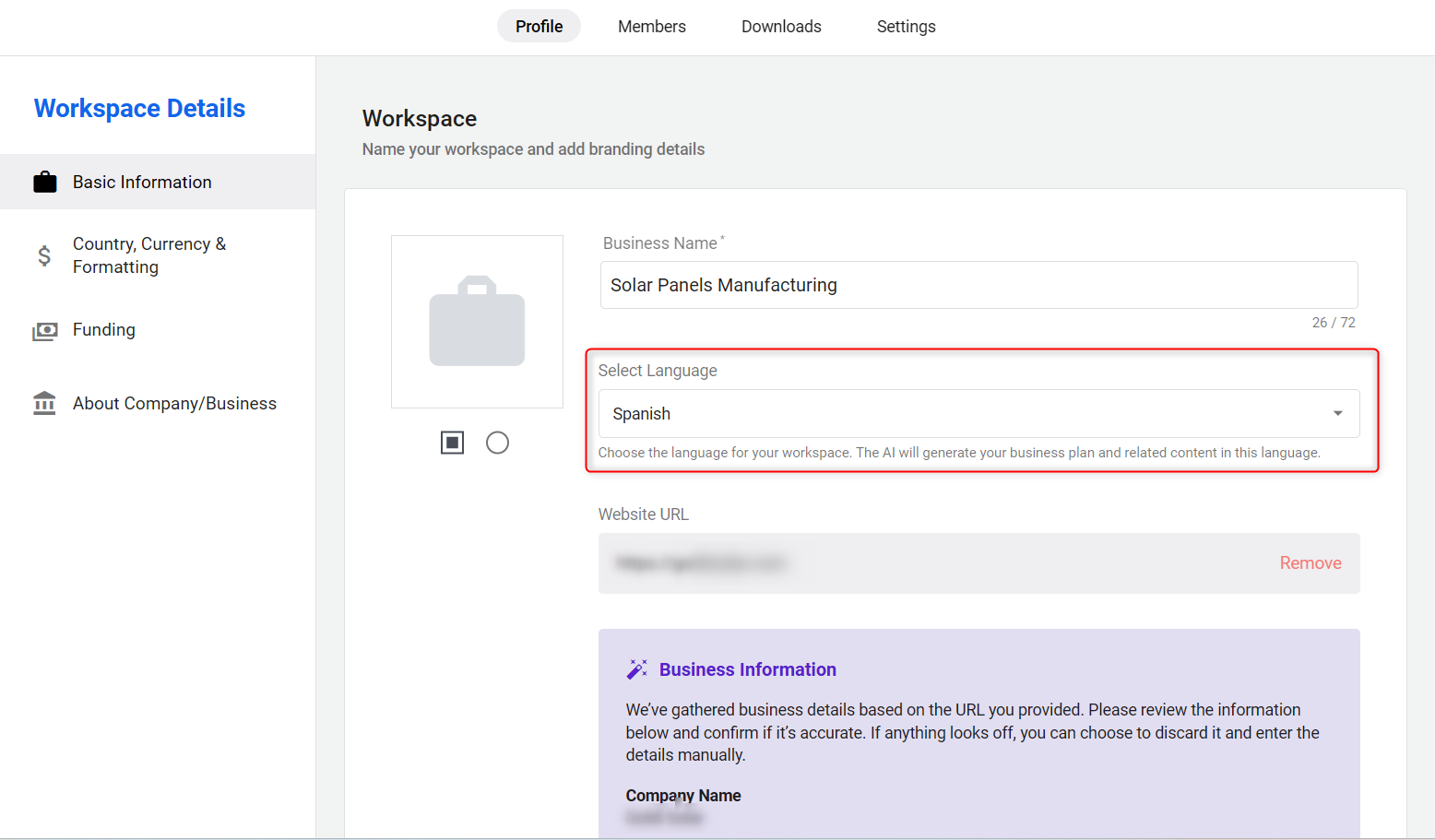Click the workspace logo placeholder image
The width and height of the screenshot is (1435, 840).
pyautogui.click(x=477, y=322)
